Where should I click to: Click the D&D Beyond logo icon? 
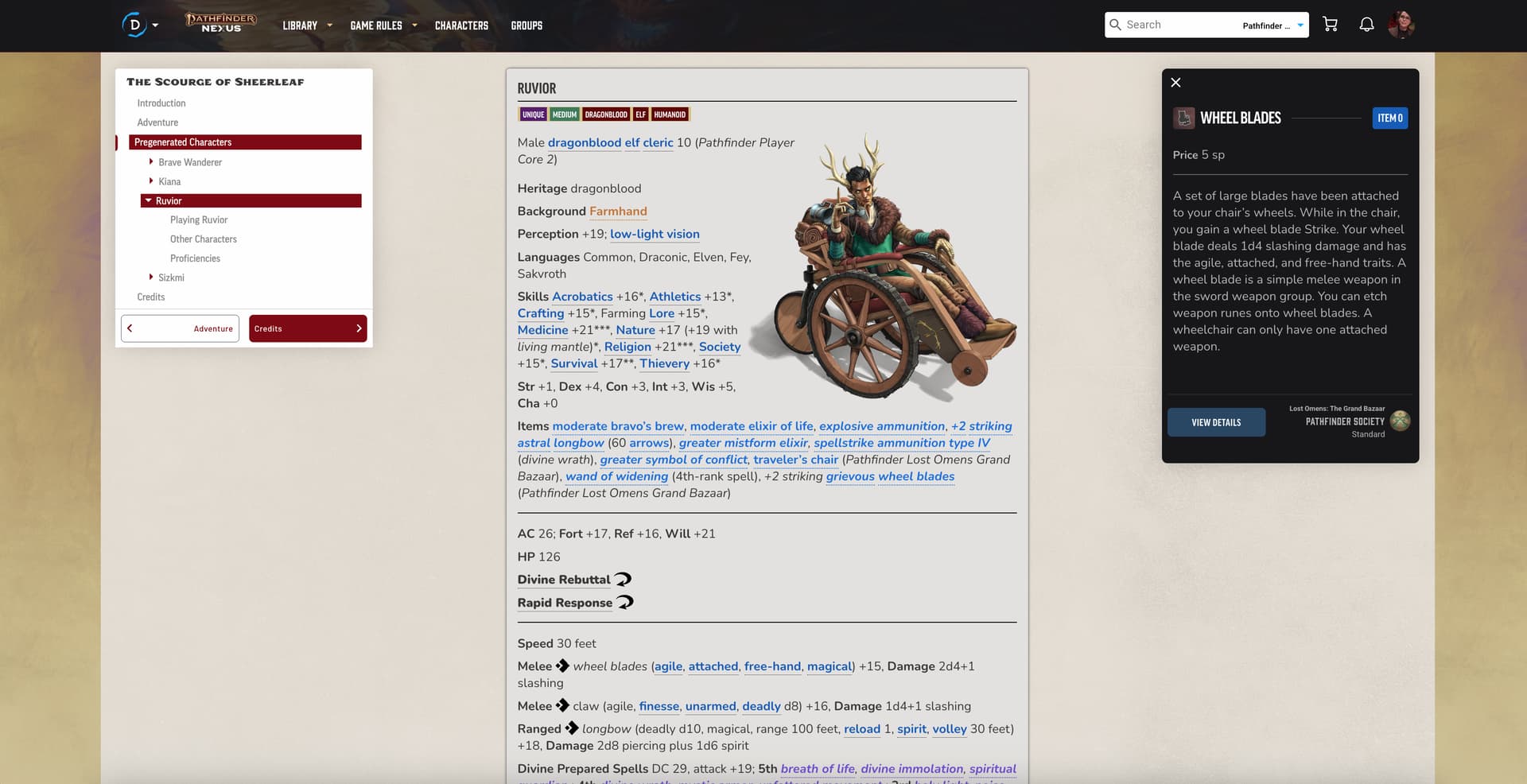(134, 25)
